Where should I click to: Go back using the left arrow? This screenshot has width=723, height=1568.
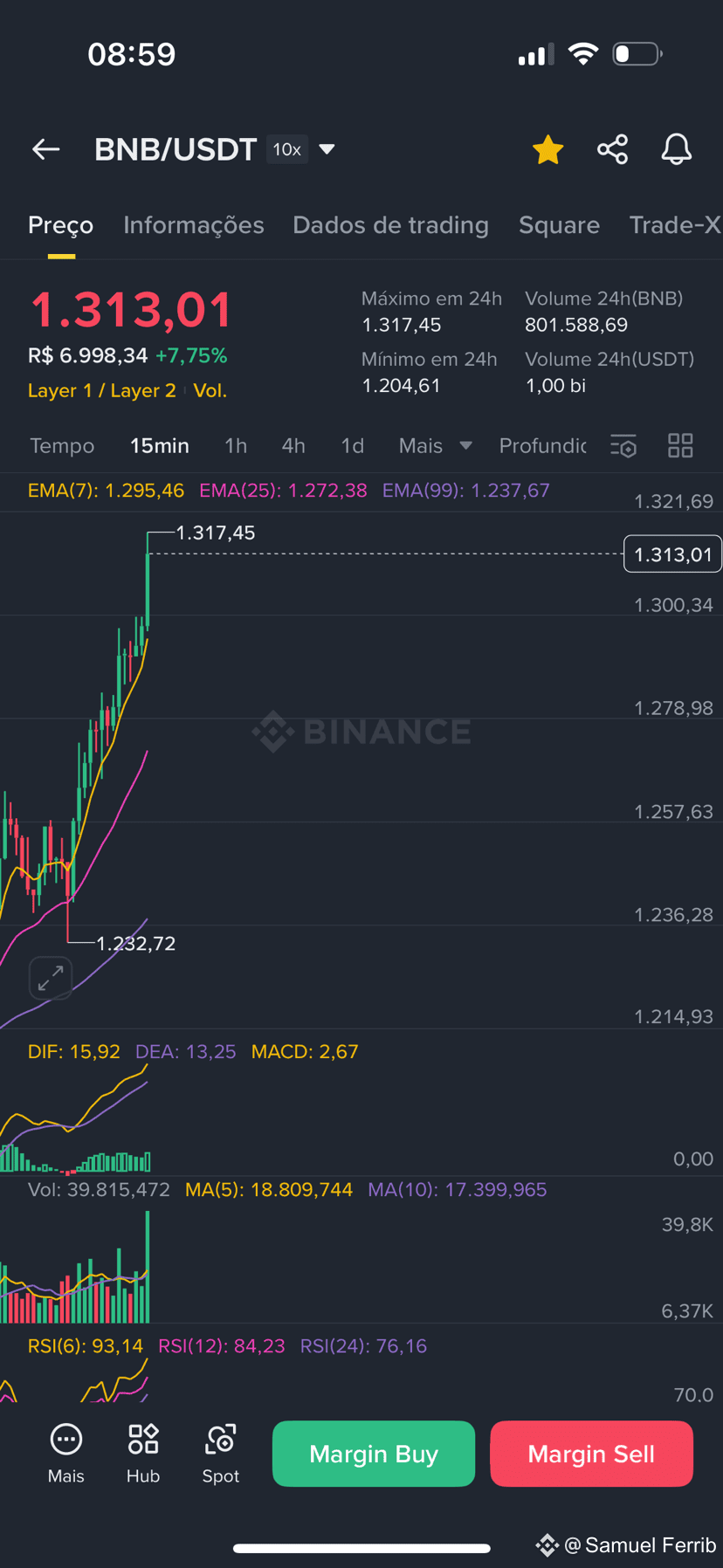[x=46, y=149]
